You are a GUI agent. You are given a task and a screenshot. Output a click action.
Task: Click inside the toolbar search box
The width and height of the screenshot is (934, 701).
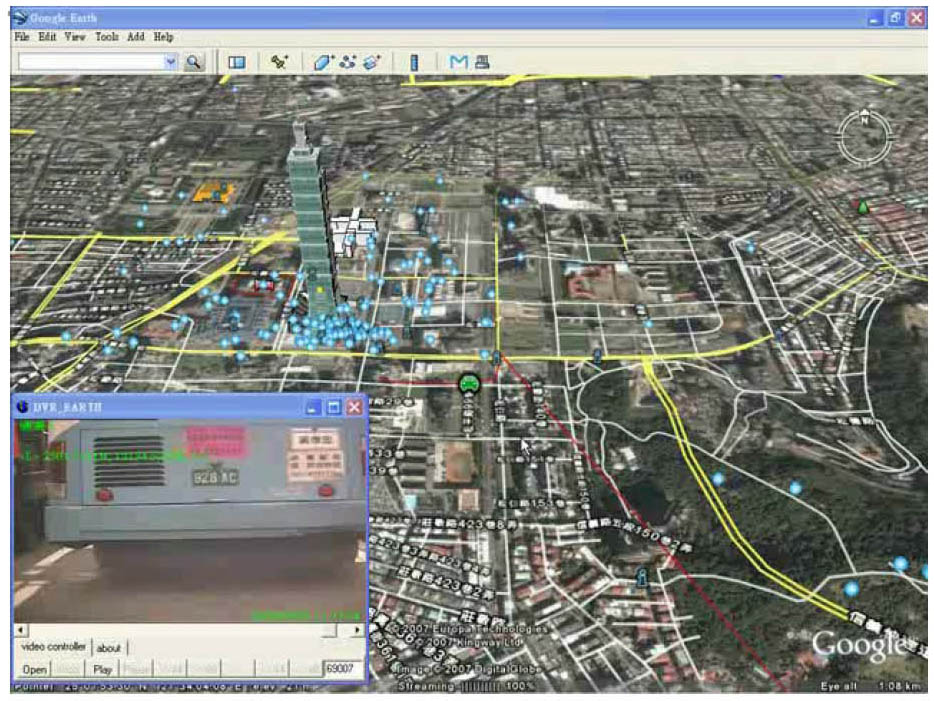coord(91,62)
